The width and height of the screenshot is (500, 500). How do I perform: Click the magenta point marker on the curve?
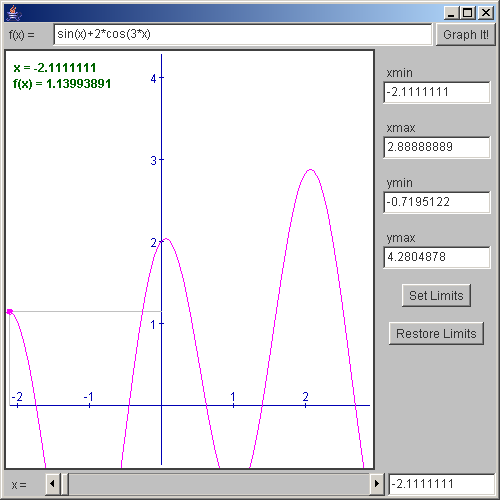(x=10, y=311)
